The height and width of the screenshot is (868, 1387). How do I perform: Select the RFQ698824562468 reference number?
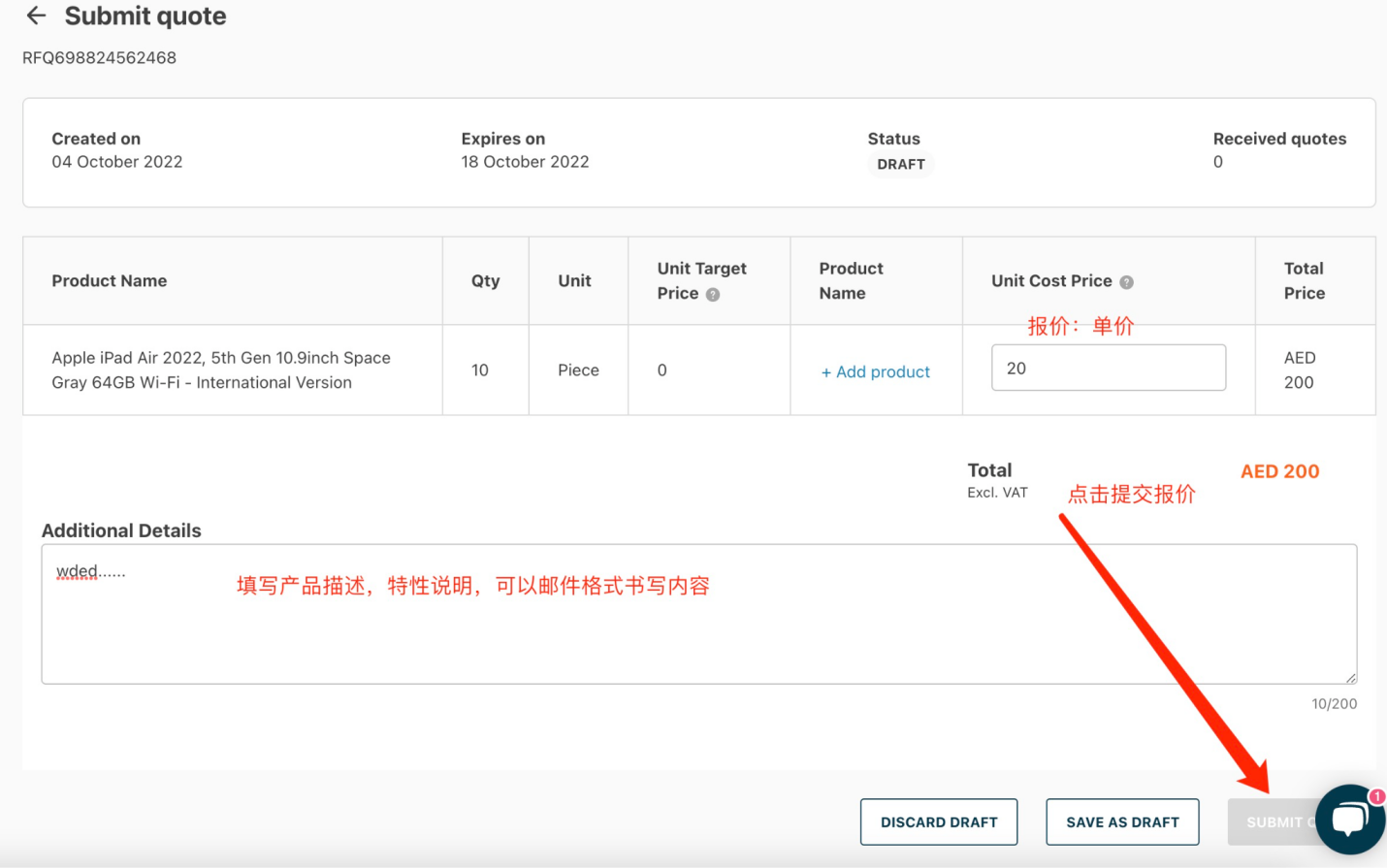[x=99, y=58]
